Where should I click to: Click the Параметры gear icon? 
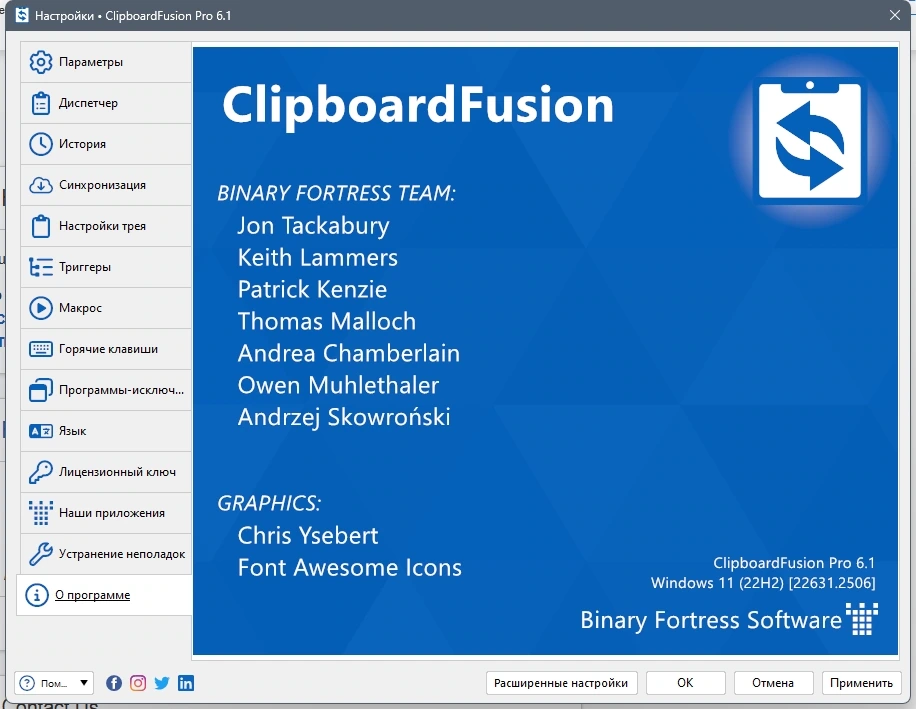[x=40, y=62]
